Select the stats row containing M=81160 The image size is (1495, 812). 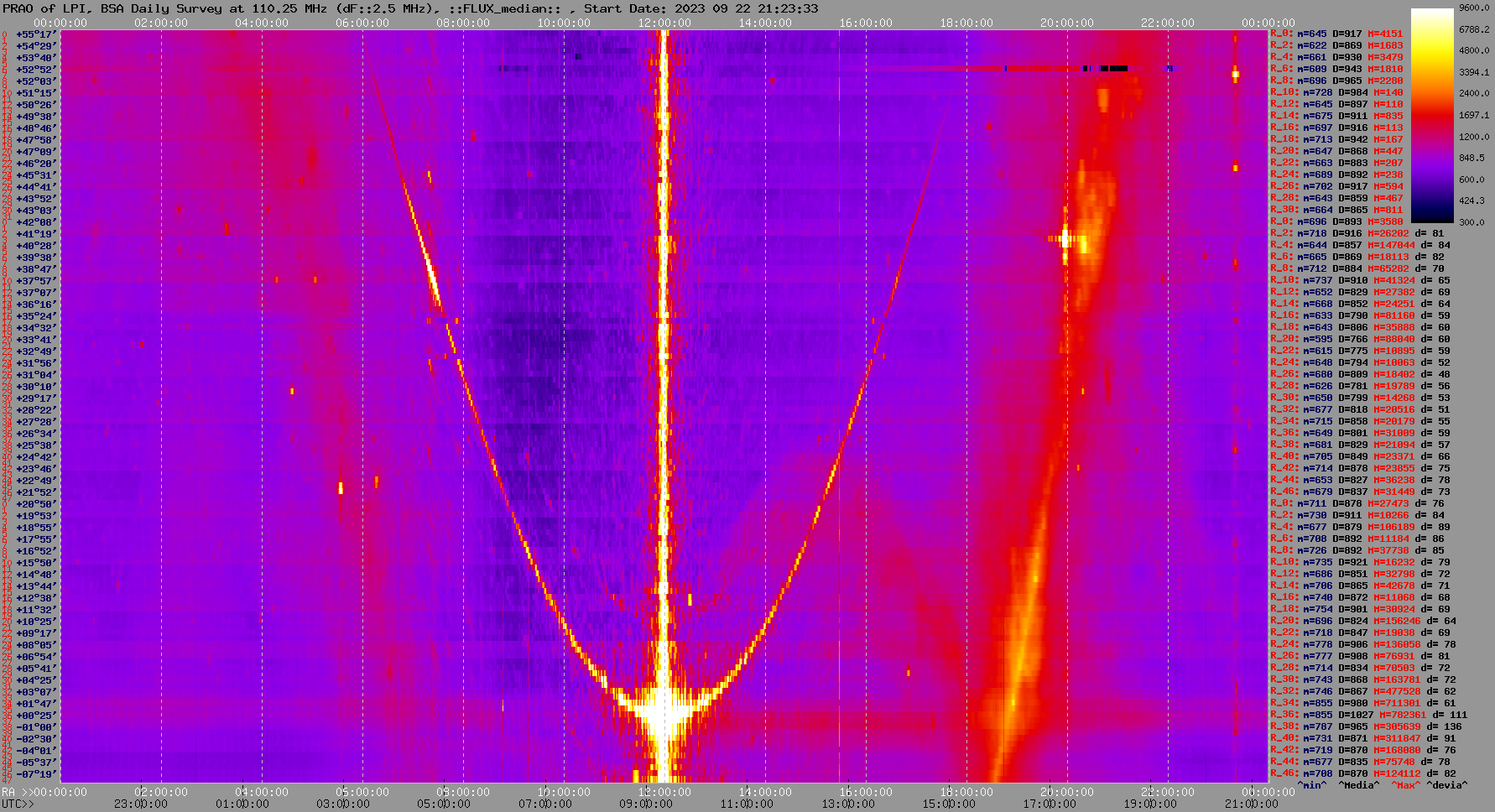1360,316
